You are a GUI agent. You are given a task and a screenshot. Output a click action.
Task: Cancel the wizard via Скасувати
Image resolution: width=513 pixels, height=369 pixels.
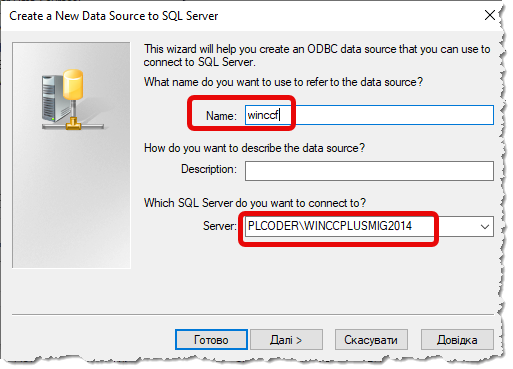click(x=371, y=340)
